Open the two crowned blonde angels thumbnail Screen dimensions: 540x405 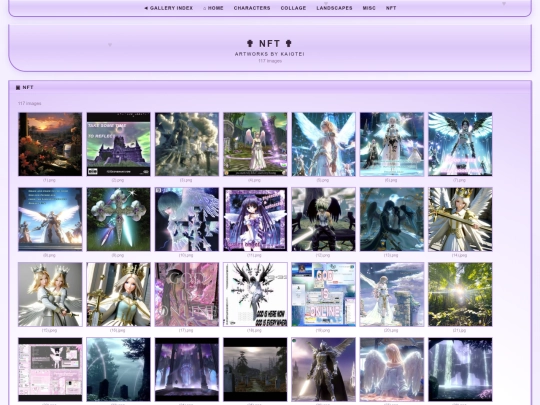pyautogui.click(x=50, y=294)
